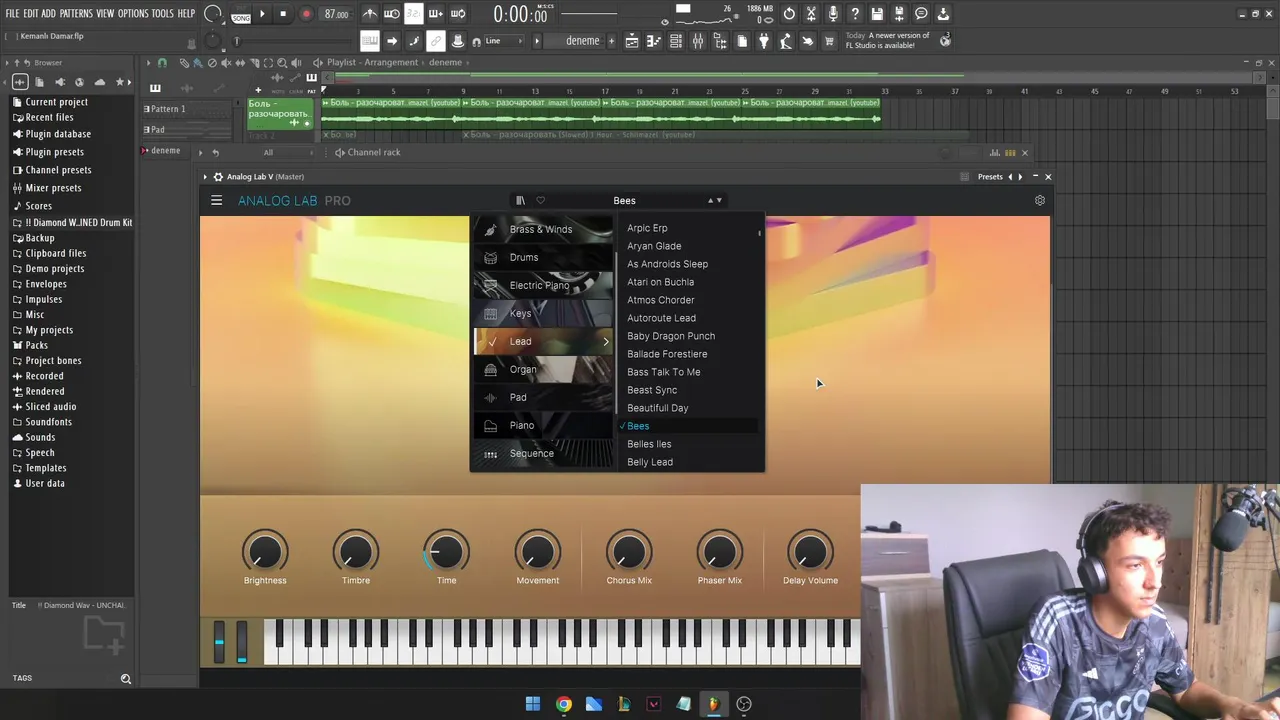1280x720 pixels.
Task: Open Analog Lab settings gear icon
Action: tap(1040, 200)
